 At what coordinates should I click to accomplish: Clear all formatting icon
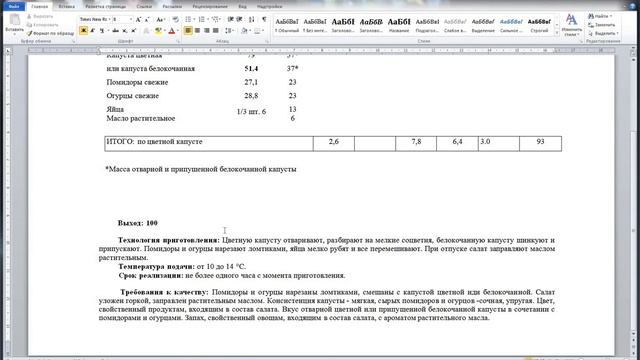(x=175, y=20)
